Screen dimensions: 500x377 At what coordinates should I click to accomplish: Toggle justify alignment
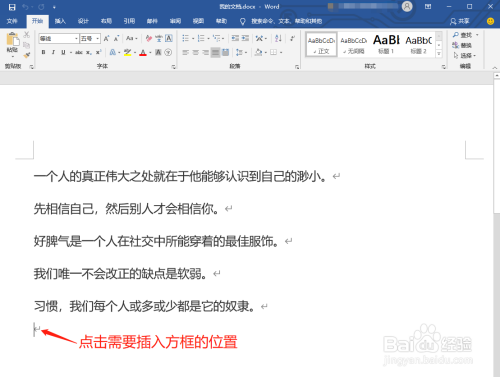tap(216, 52)
